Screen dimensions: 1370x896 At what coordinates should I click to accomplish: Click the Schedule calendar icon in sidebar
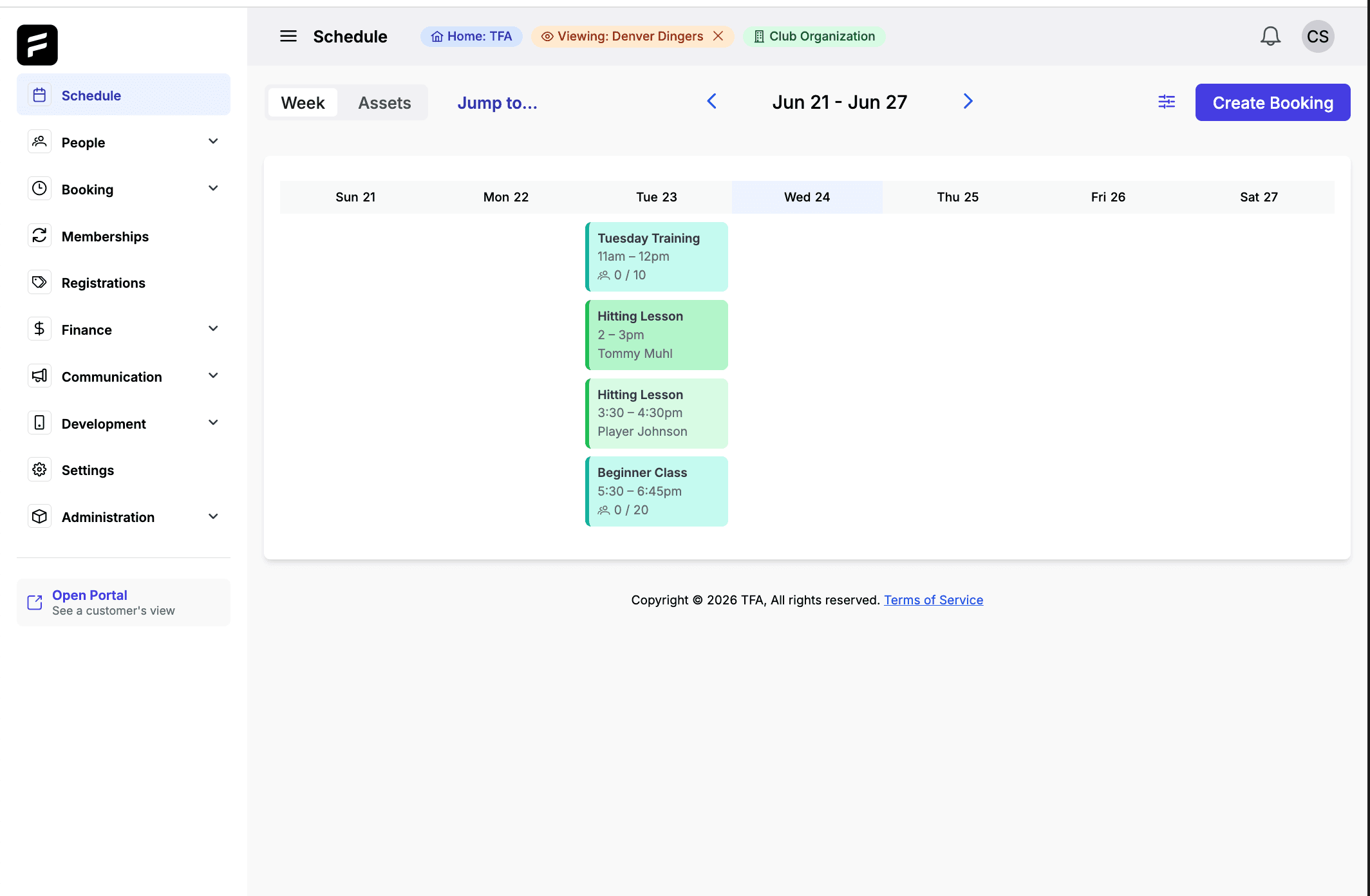pyautogui.click(x=39, y=95)
